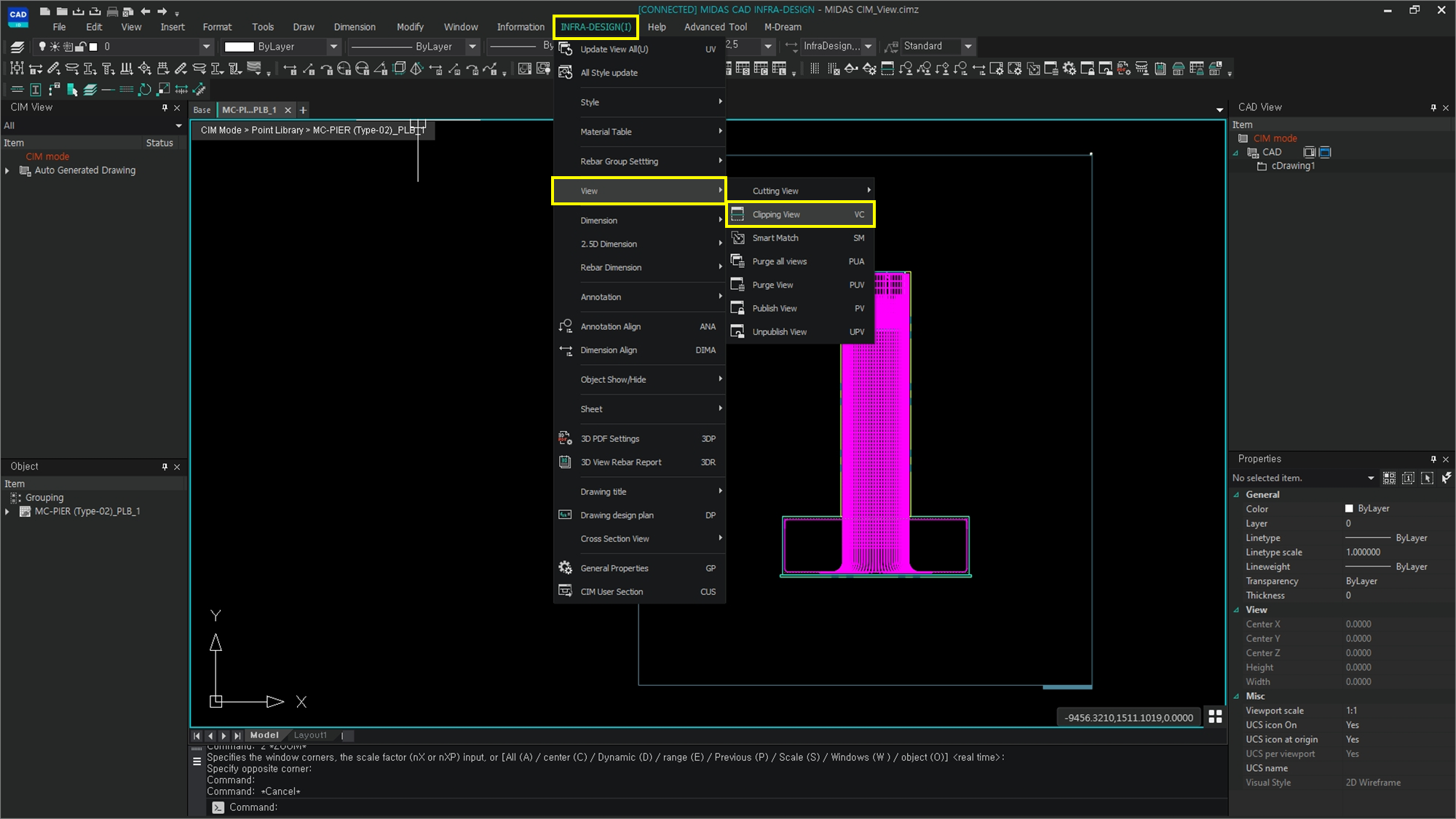The height and width of the screenshot is (819, 1456).
Task: Expand the MC-PIER (Type-02)_PLB_1 object node
Action: point(7,511)
